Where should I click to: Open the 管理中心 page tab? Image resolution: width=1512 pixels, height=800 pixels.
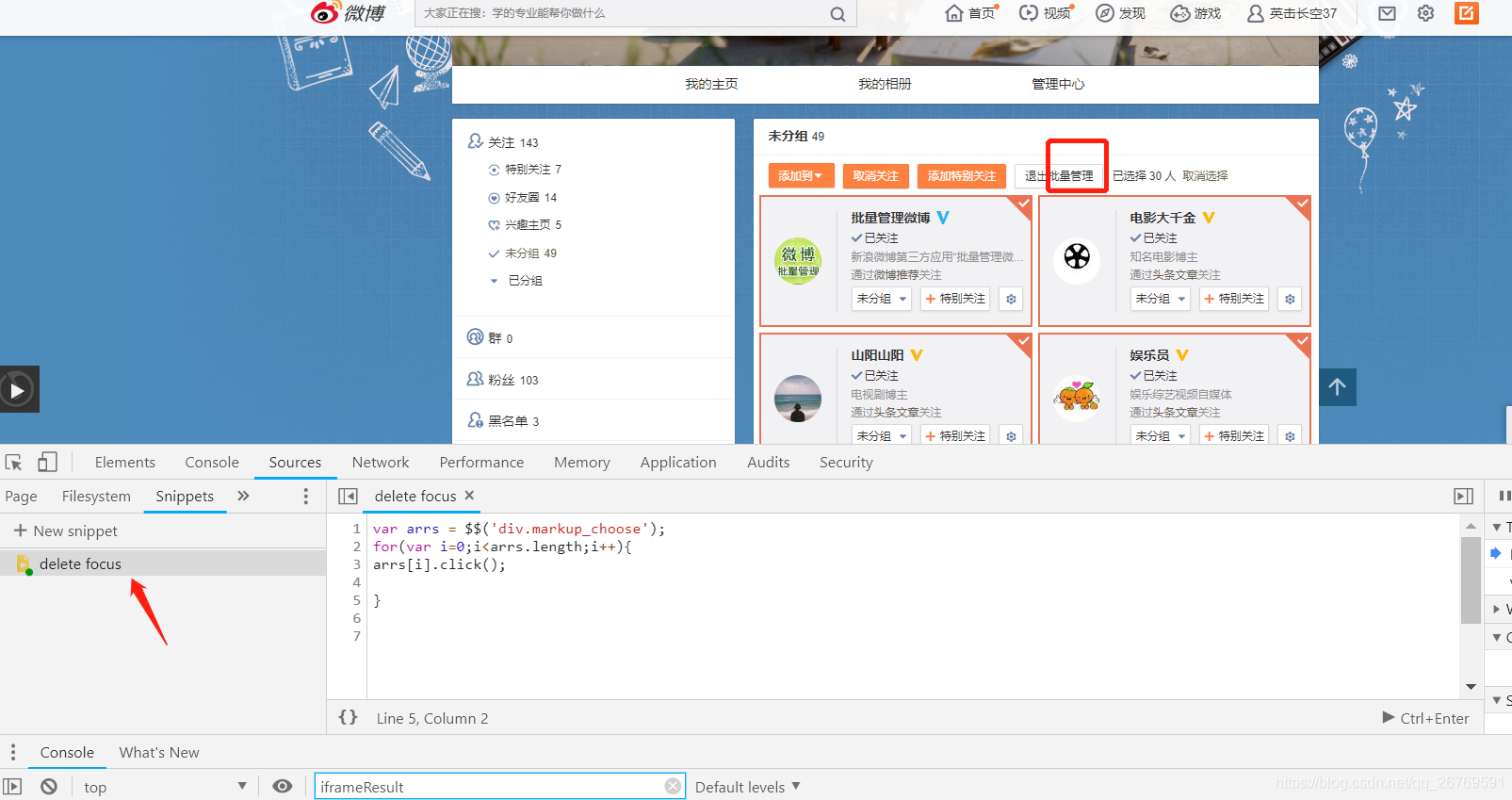[x=1058, y=84]
